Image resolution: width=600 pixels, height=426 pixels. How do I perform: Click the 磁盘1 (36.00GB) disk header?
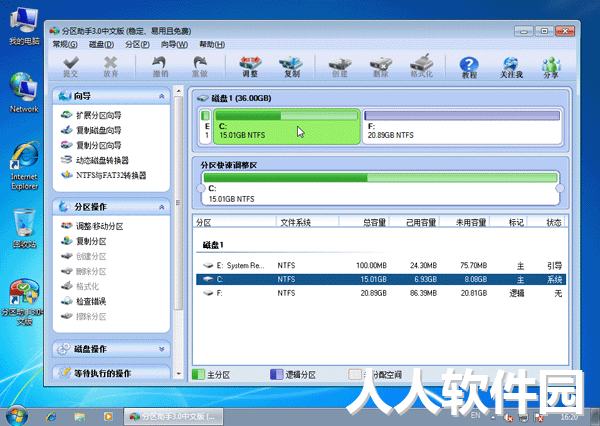point(234,98)
